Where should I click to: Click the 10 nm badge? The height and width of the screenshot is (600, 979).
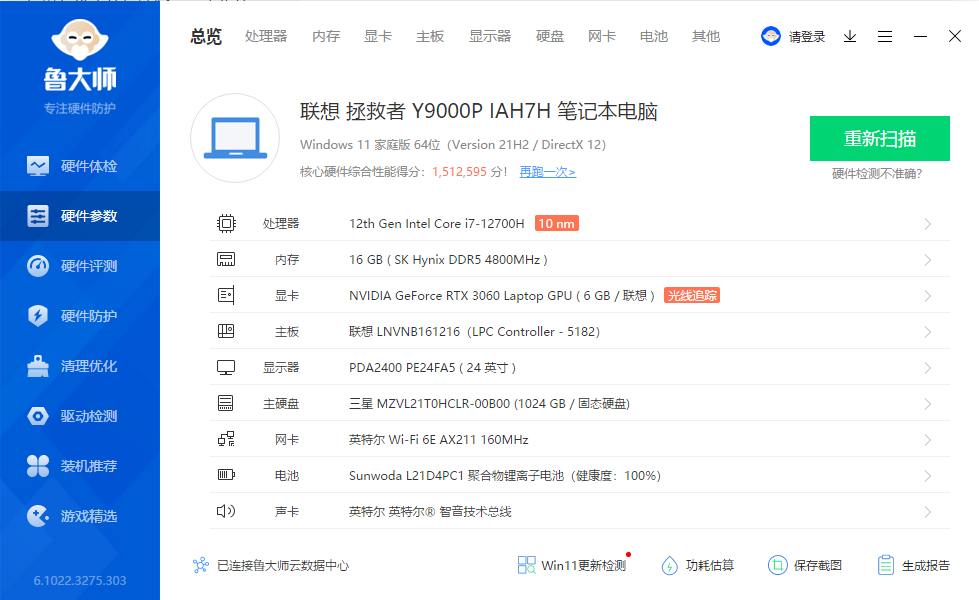[x=556, y=224]
